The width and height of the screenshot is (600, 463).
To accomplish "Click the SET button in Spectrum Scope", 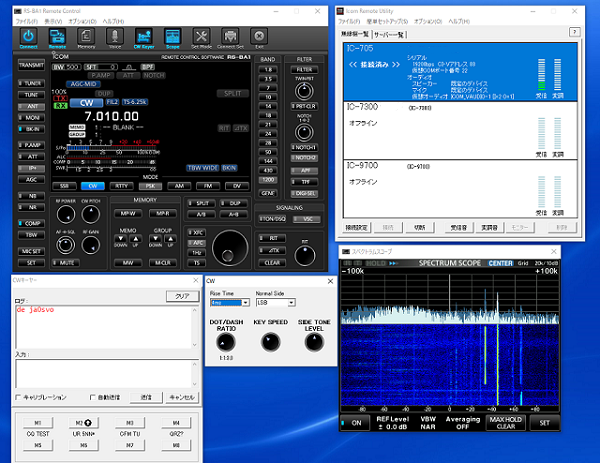I will click(545, 423).
